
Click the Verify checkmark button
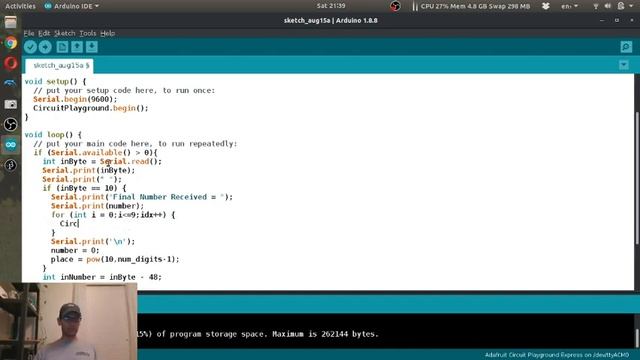[30, 47]
